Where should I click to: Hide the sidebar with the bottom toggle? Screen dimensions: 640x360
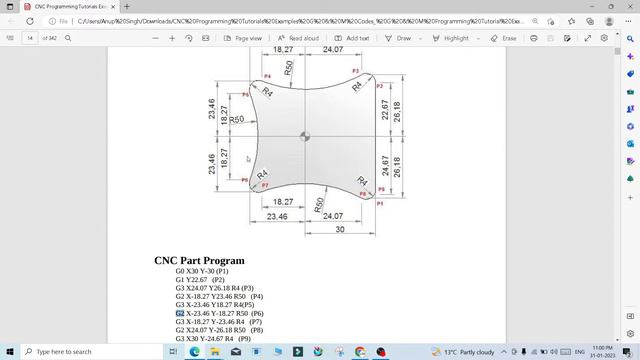(x=630, y=316)
